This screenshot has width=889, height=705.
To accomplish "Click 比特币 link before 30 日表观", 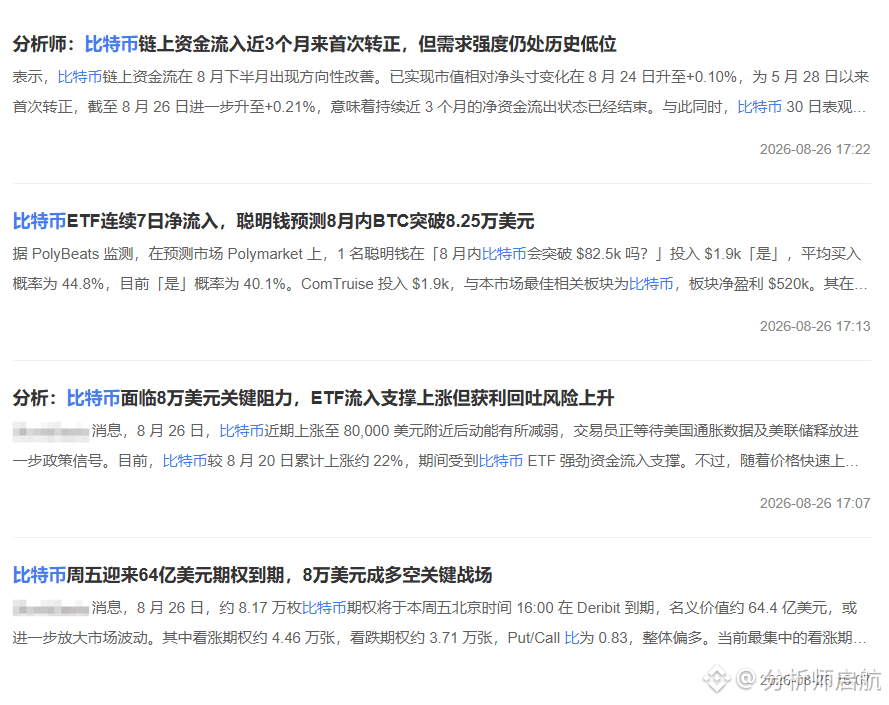I will [x=760, y=106].
